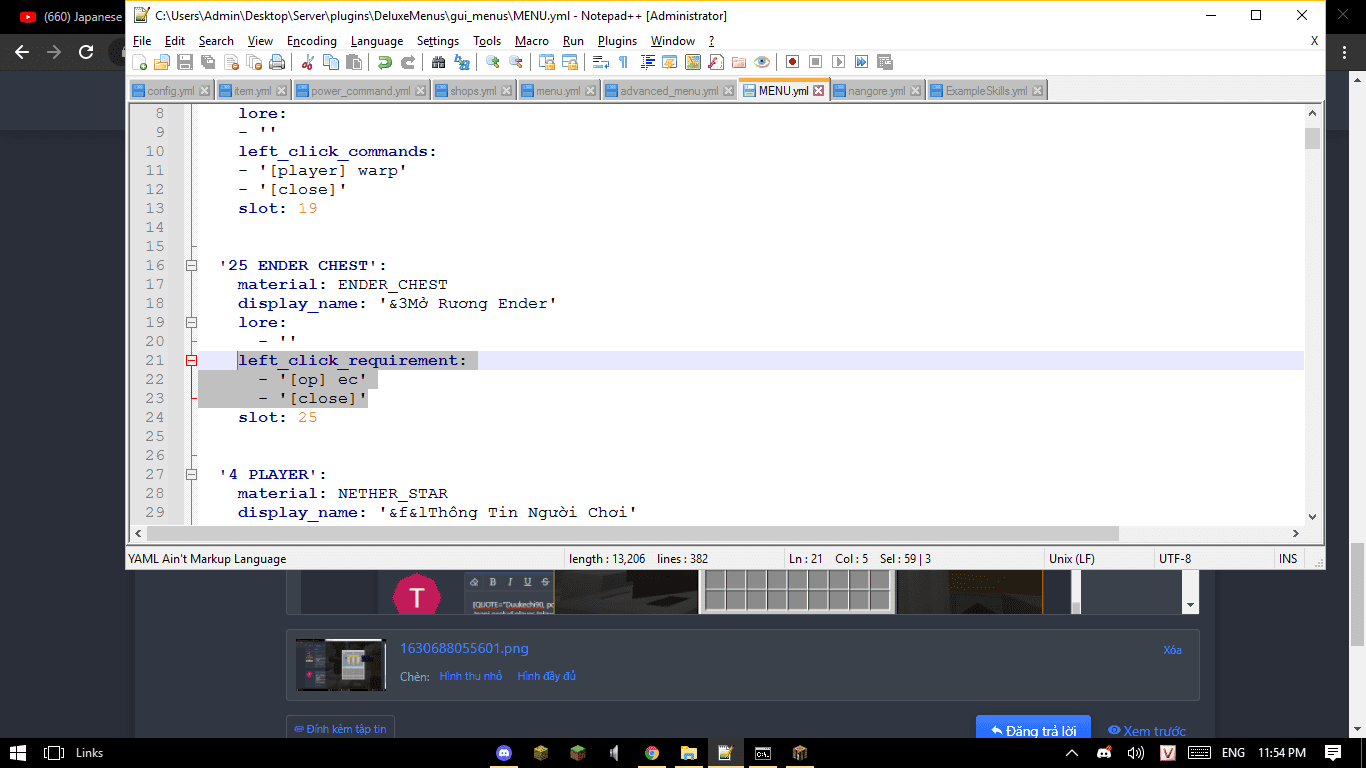
Task: Toggle the Monitoring eye icon
Action: click(762, 62)
